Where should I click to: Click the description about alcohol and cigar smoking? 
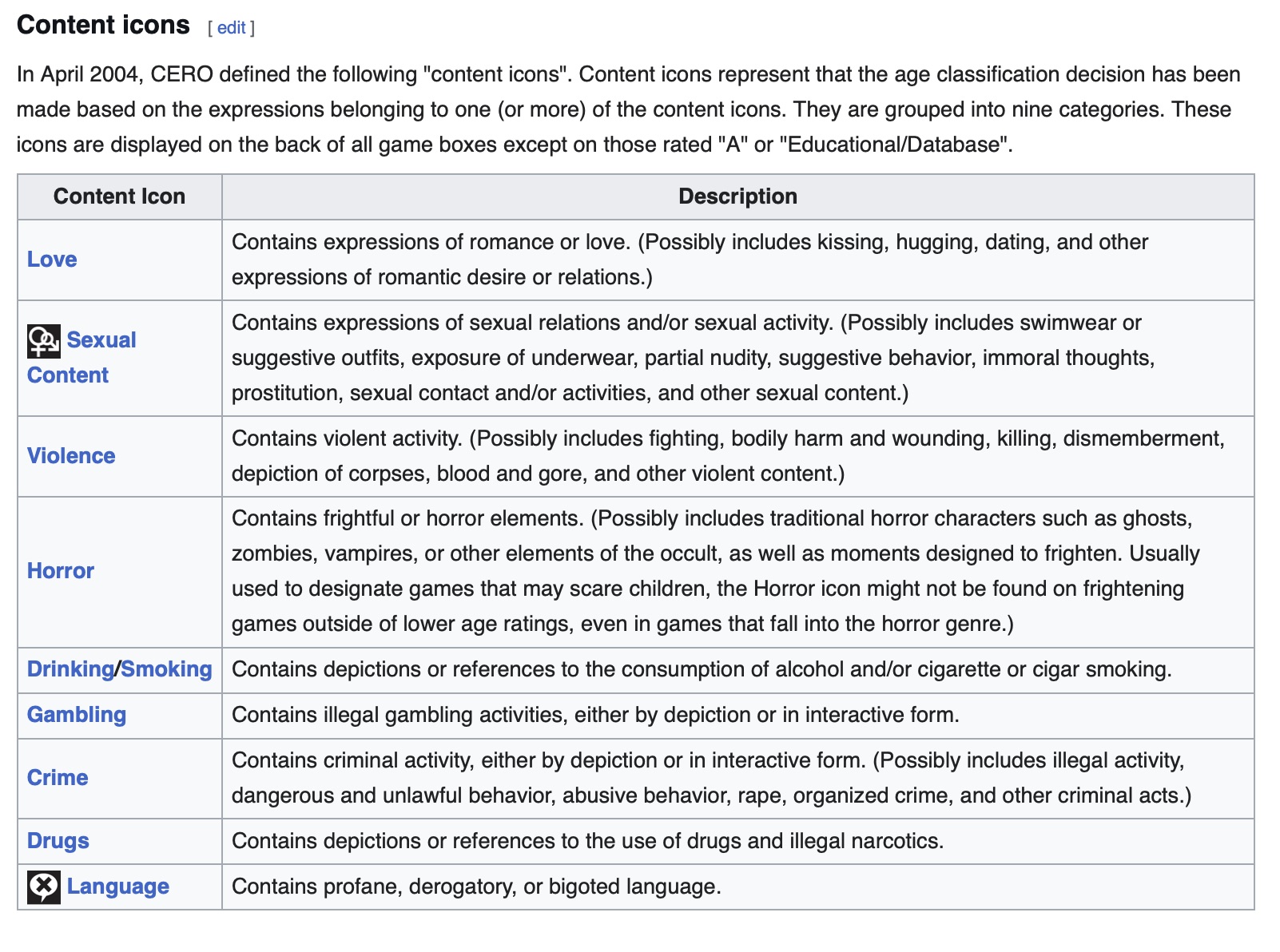pos(702,669)
